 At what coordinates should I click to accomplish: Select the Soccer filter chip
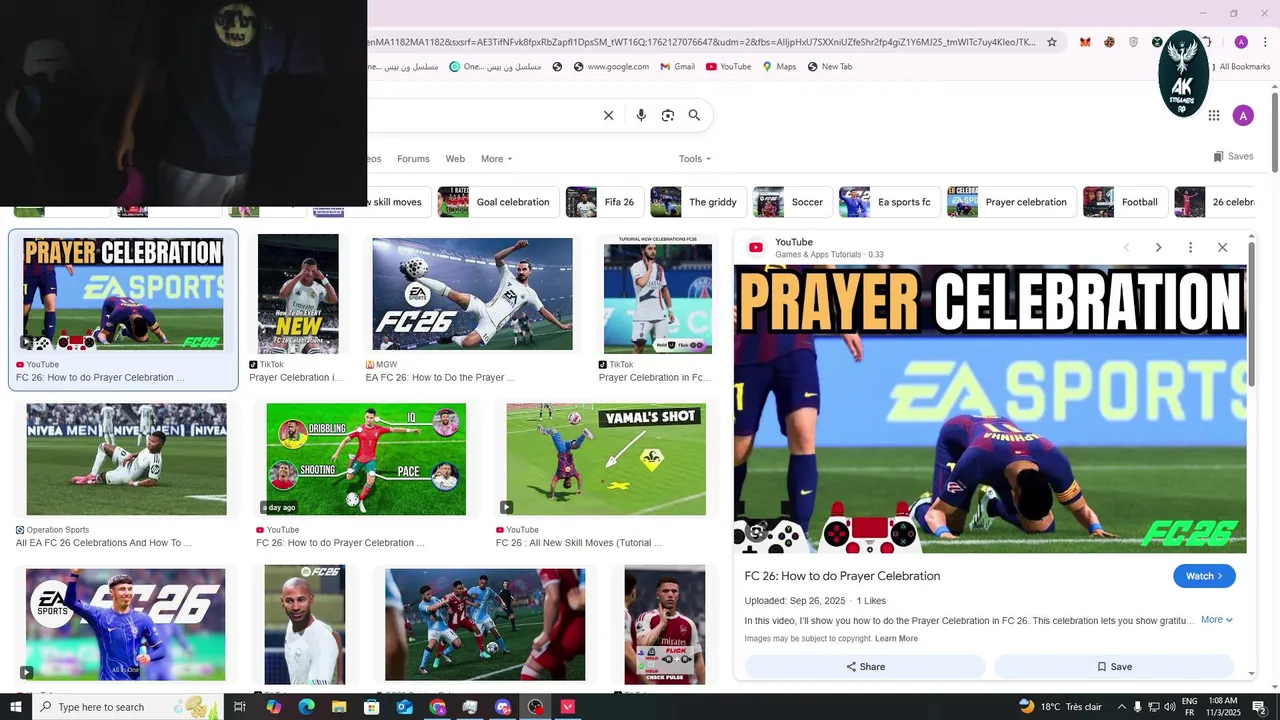point(791,202)
